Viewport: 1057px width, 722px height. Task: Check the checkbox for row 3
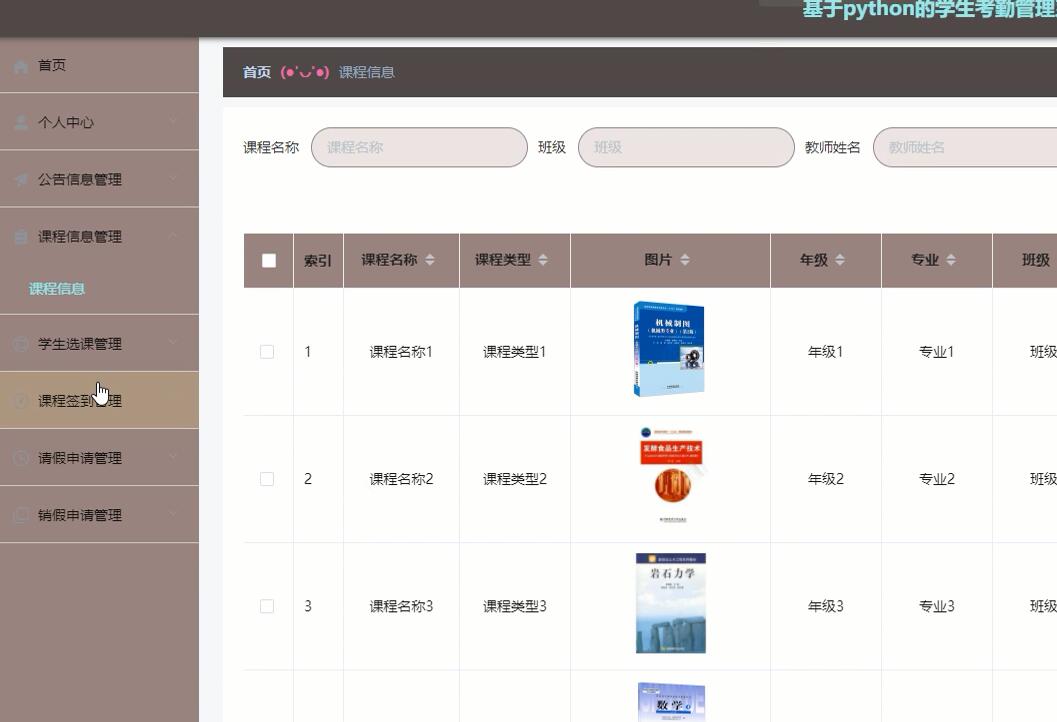(267, 606)
